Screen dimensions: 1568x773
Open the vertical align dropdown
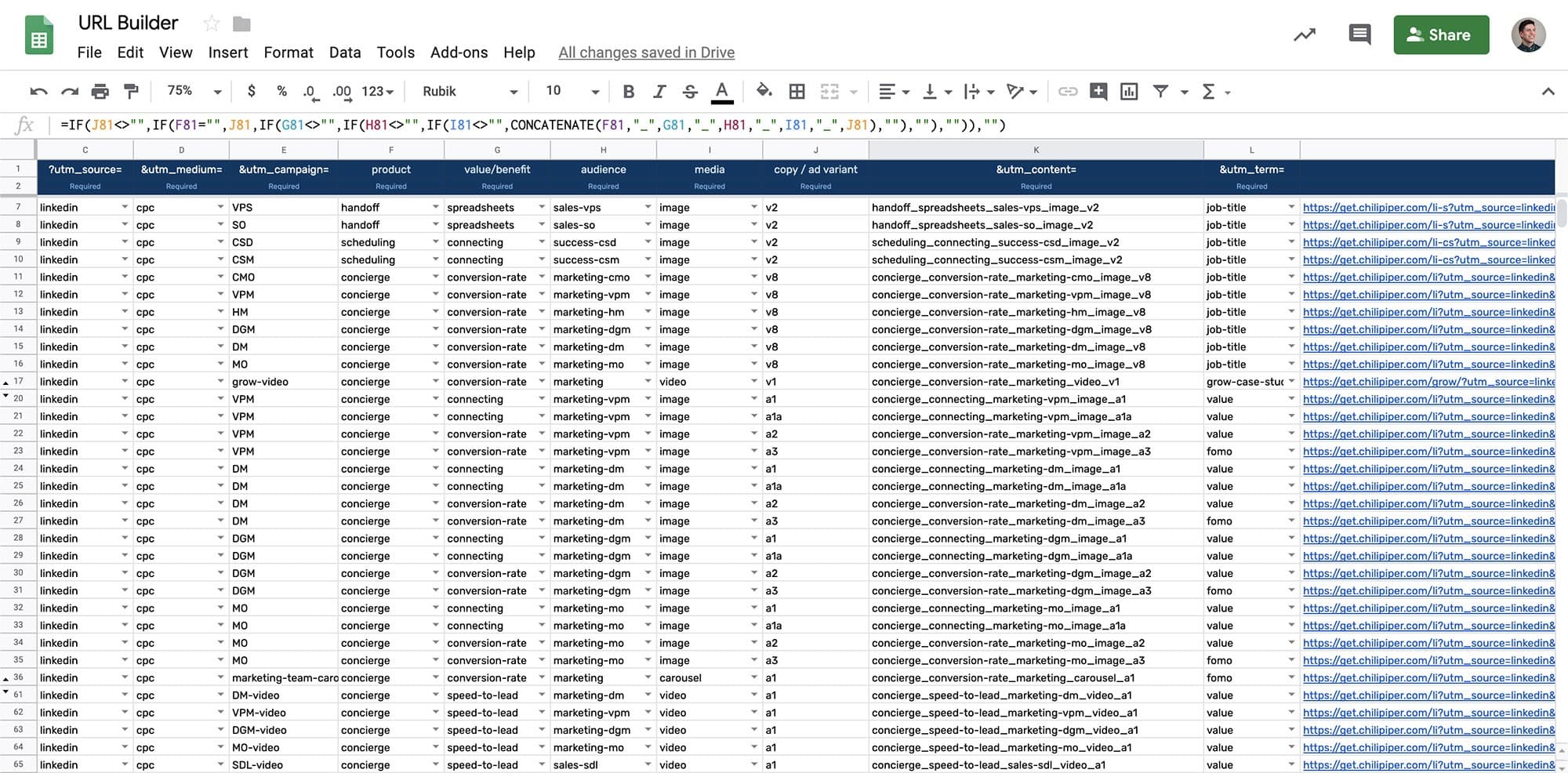(937, 92)
